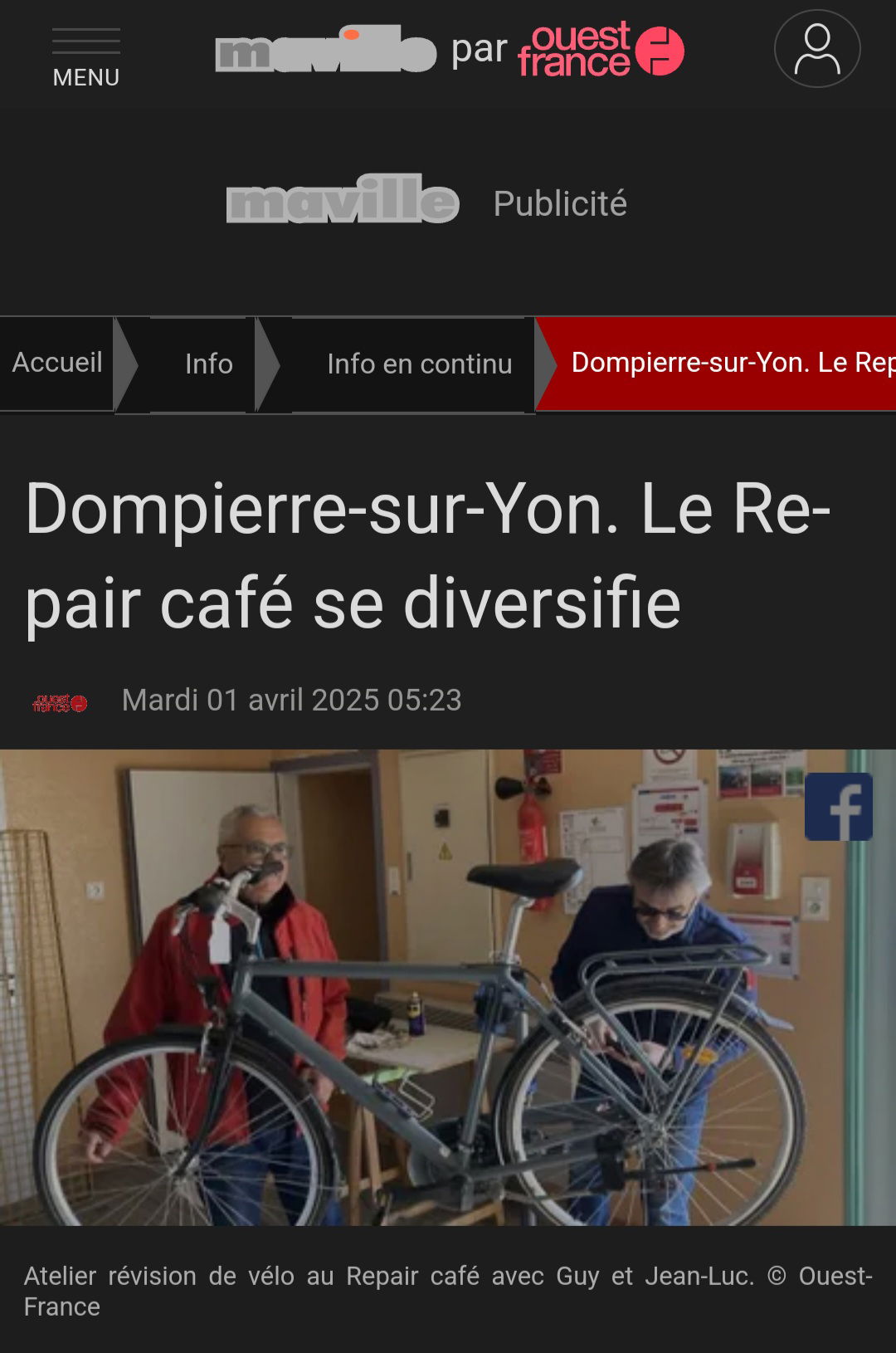Open the Info en continu breadcrumb
Image resolution: width=896 pixels, height=1353 pixels.
pyautogui.click(x=419, y=364)
